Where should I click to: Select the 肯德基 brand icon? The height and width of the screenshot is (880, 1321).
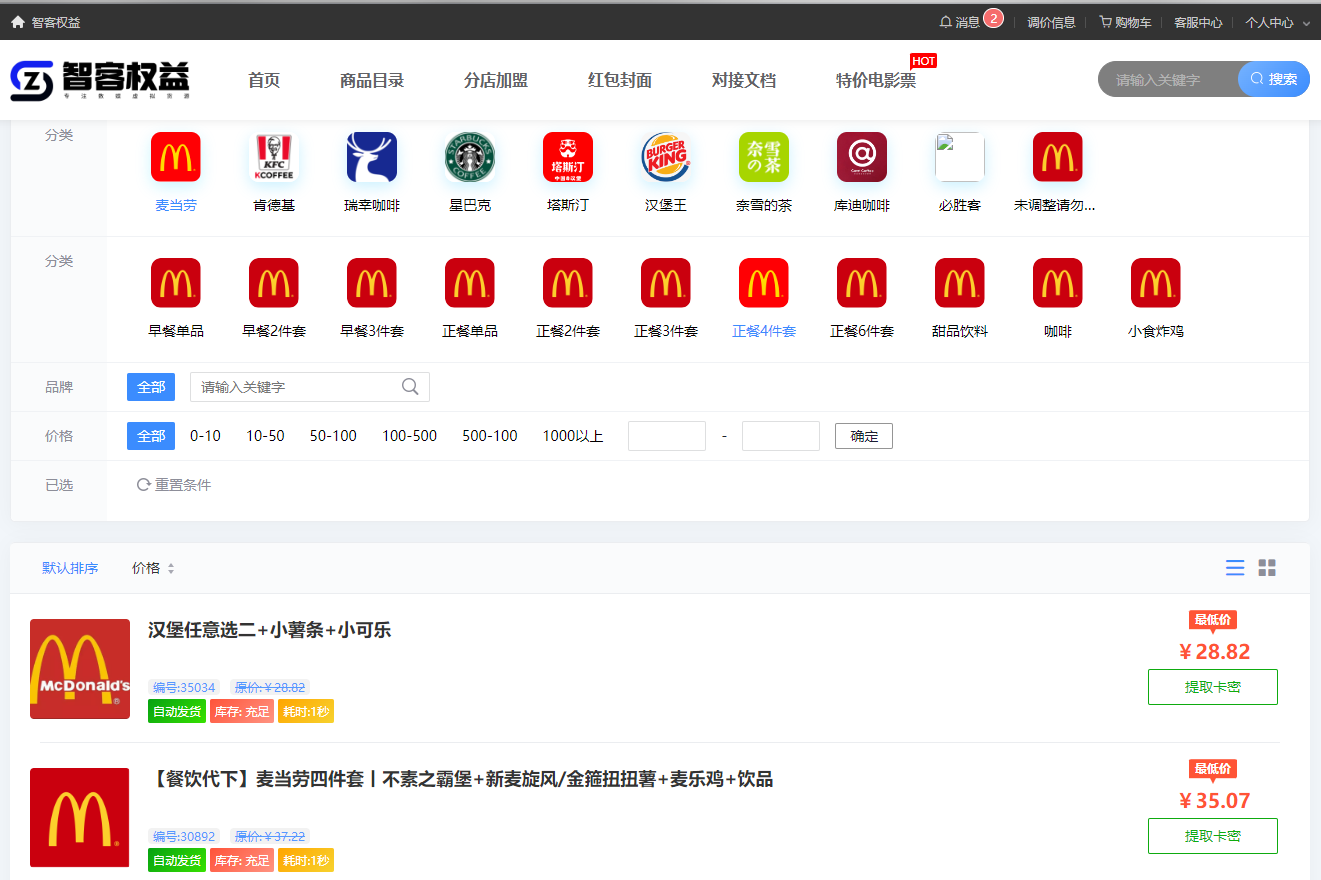(274, 157)
